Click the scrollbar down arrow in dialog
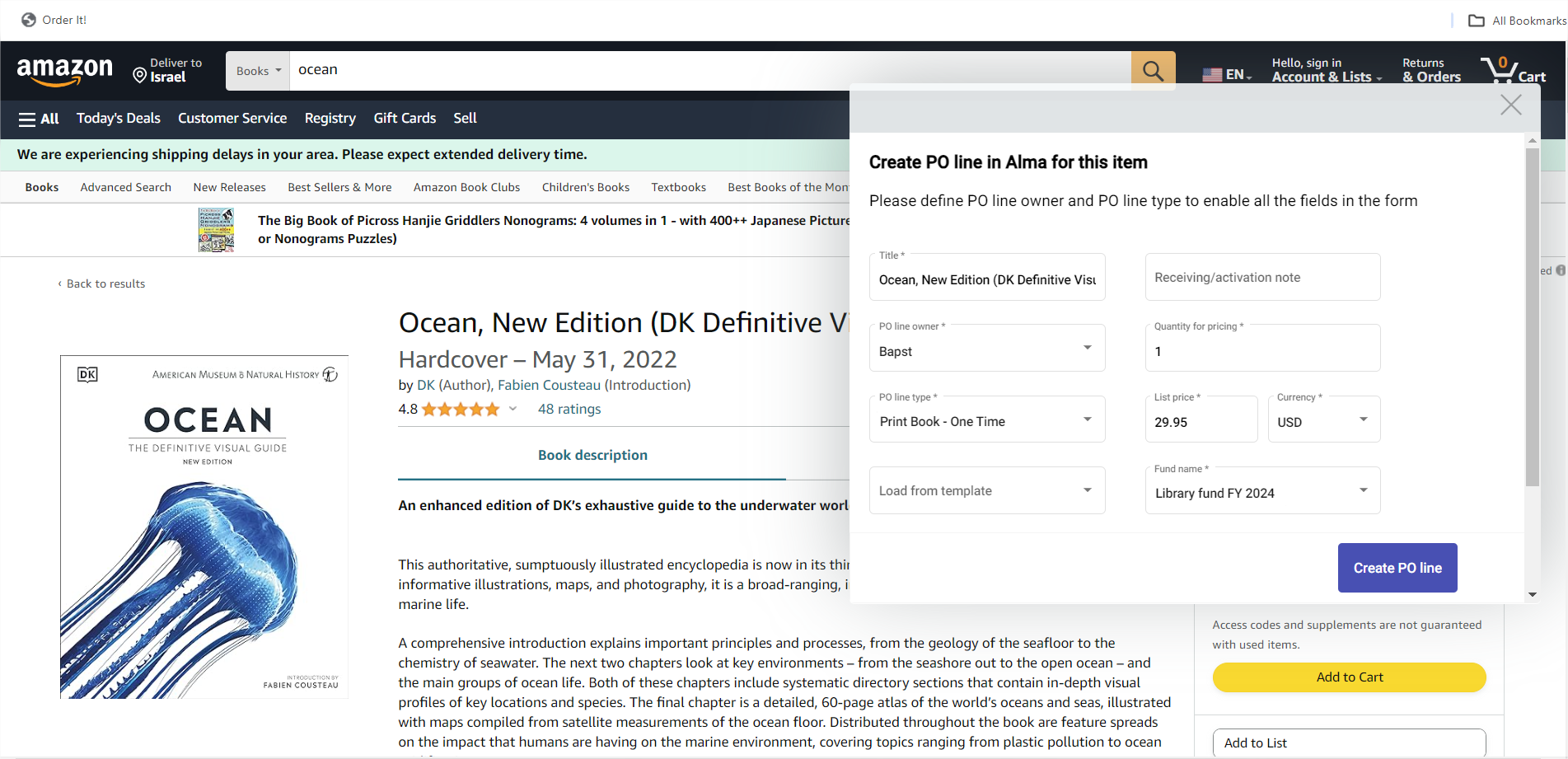This screenshot has height=759, width=1568. point(1533,594)
